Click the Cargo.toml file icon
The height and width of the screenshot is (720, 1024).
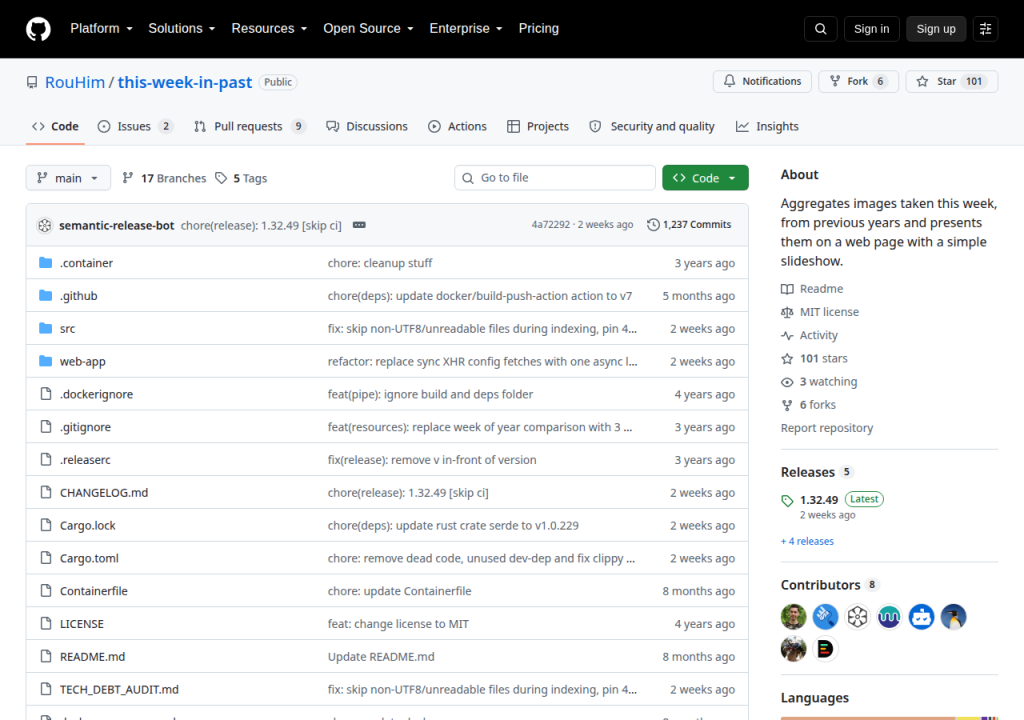(x=46, y=557)
